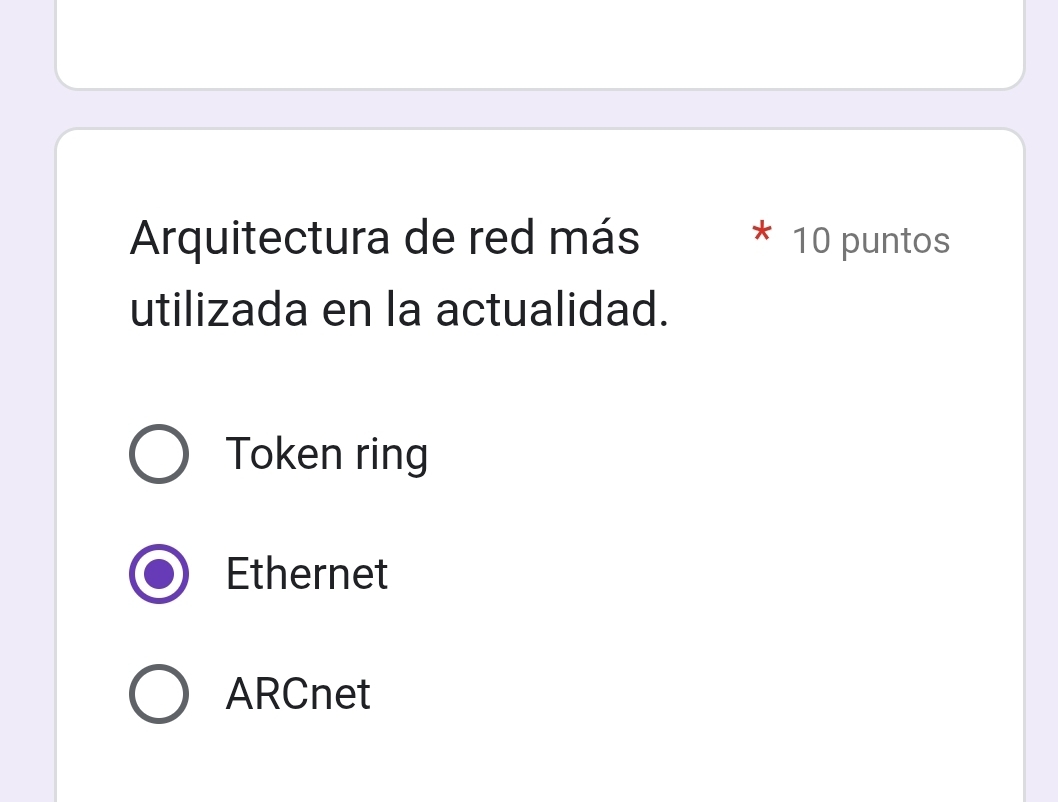Click the purple dot inside Ethernet radio
This screenshot has width=1058, height=802.
(158, 574)
